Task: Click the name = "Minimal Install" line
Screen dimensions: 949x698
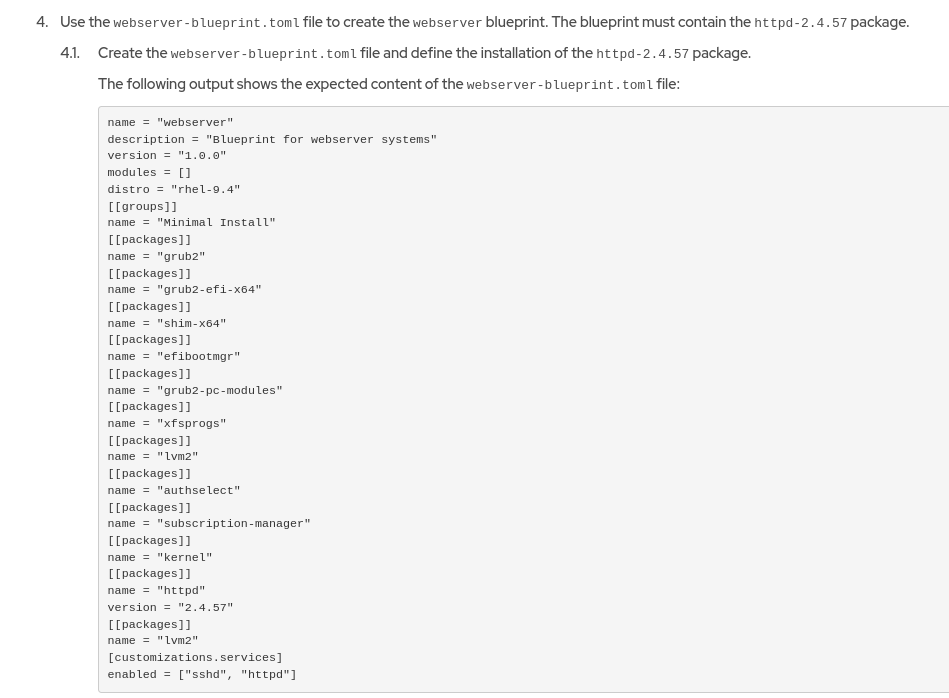Action: click(191, 223)
